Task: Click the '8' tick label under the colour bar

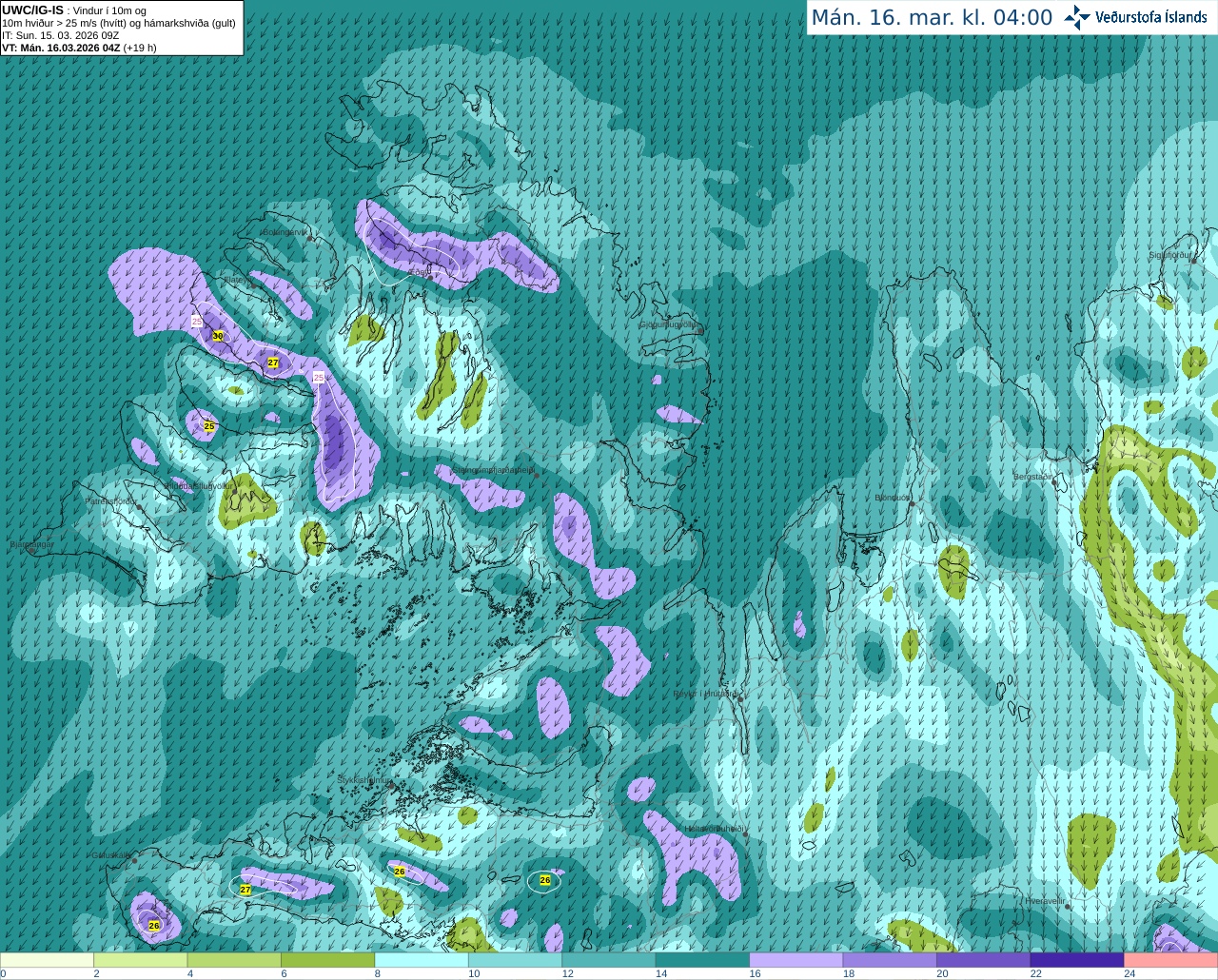Action: (378, 973)
